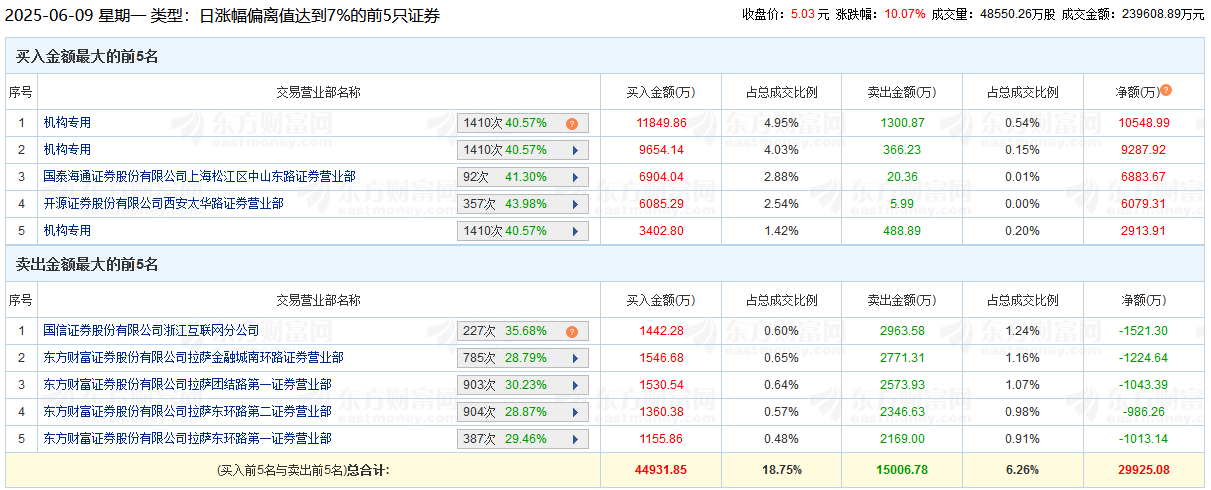Open 国泰海通证券上海松江区中山东路 branch link
This screenshot has width=1211, height=490.
(x=199, y=176)
